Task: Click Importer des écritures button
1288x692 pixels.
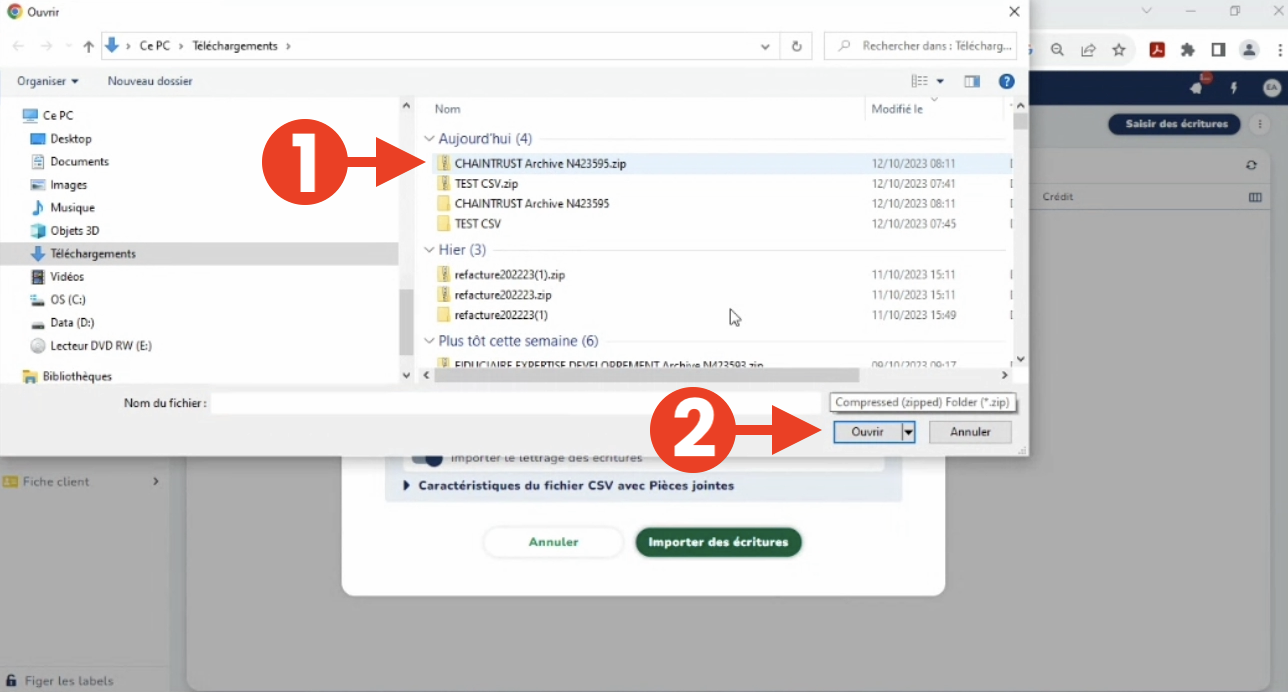Action: tap(718, 542)
